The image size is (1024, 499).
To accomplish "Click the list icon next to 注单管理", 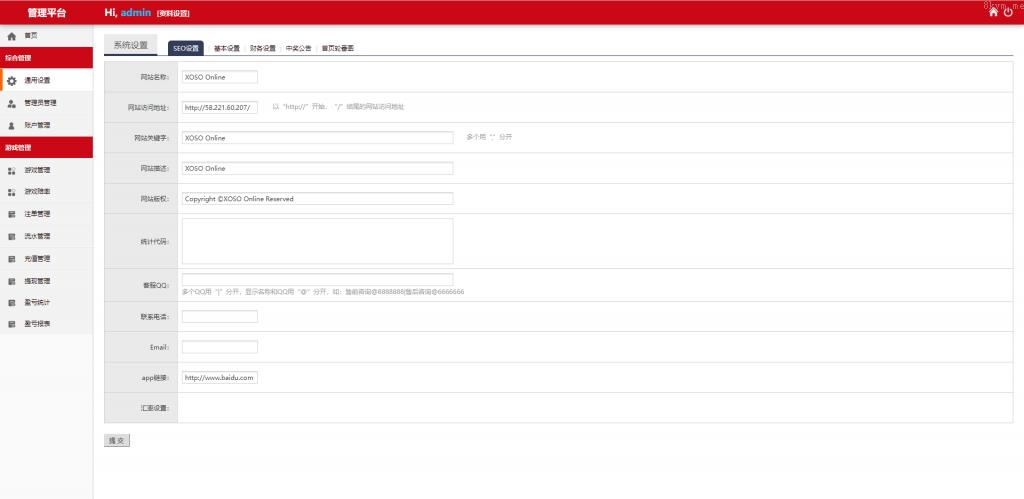I will point(12,214).
